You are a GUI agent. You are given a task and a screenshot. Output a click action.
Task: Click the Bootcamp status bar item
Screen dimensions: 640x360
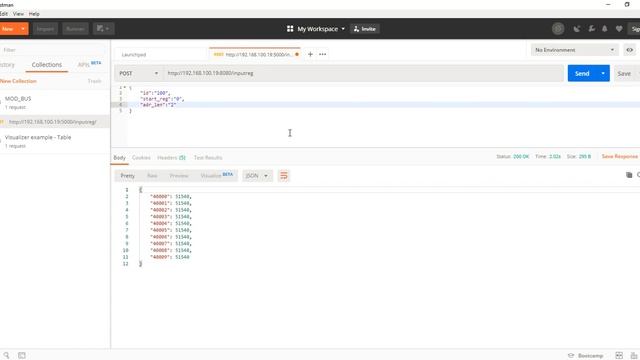pyautogui.click(x=586, y=356)
